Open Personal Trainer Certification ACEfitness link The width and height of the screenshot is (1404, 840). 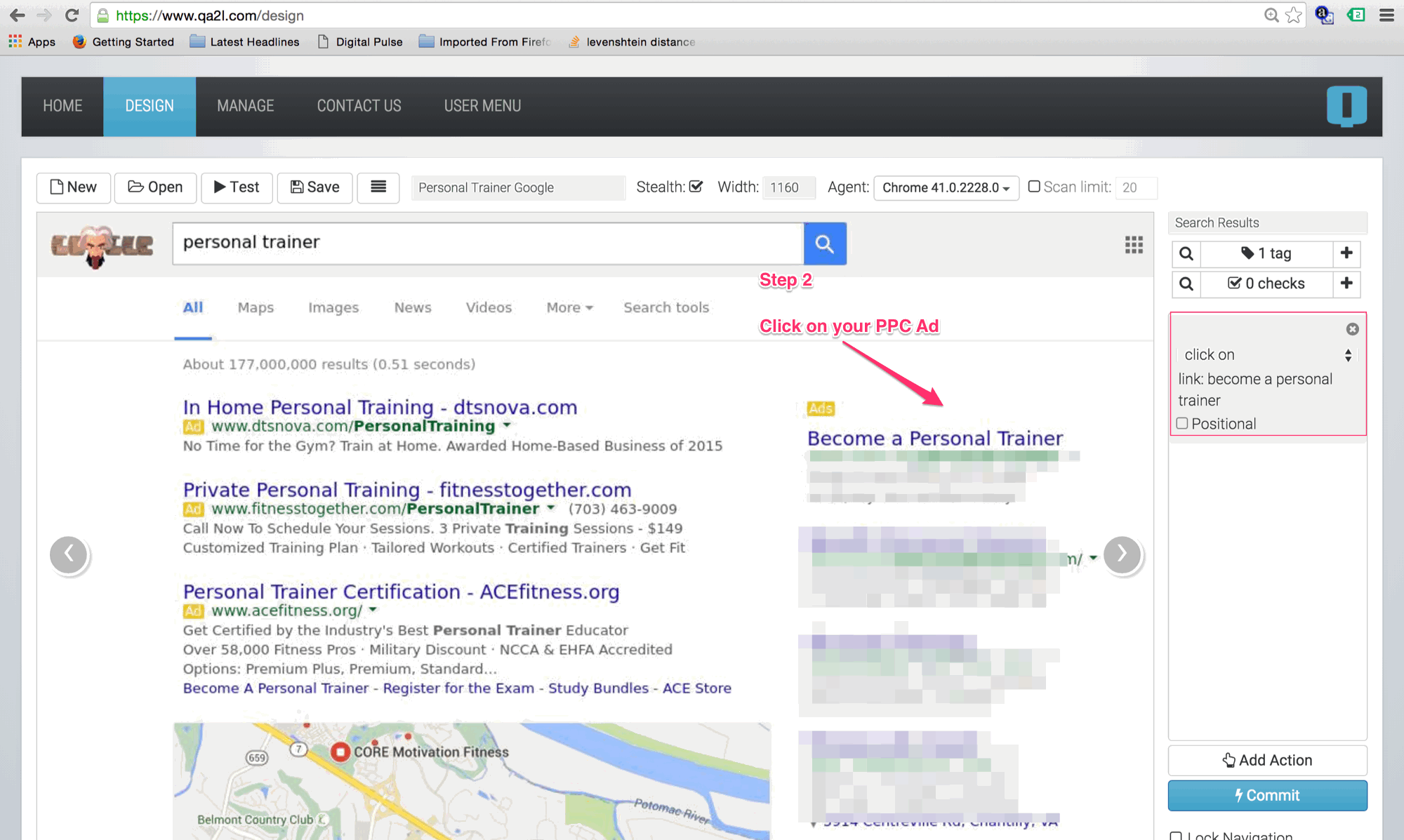pyautogui.click(x=401, y=592)
